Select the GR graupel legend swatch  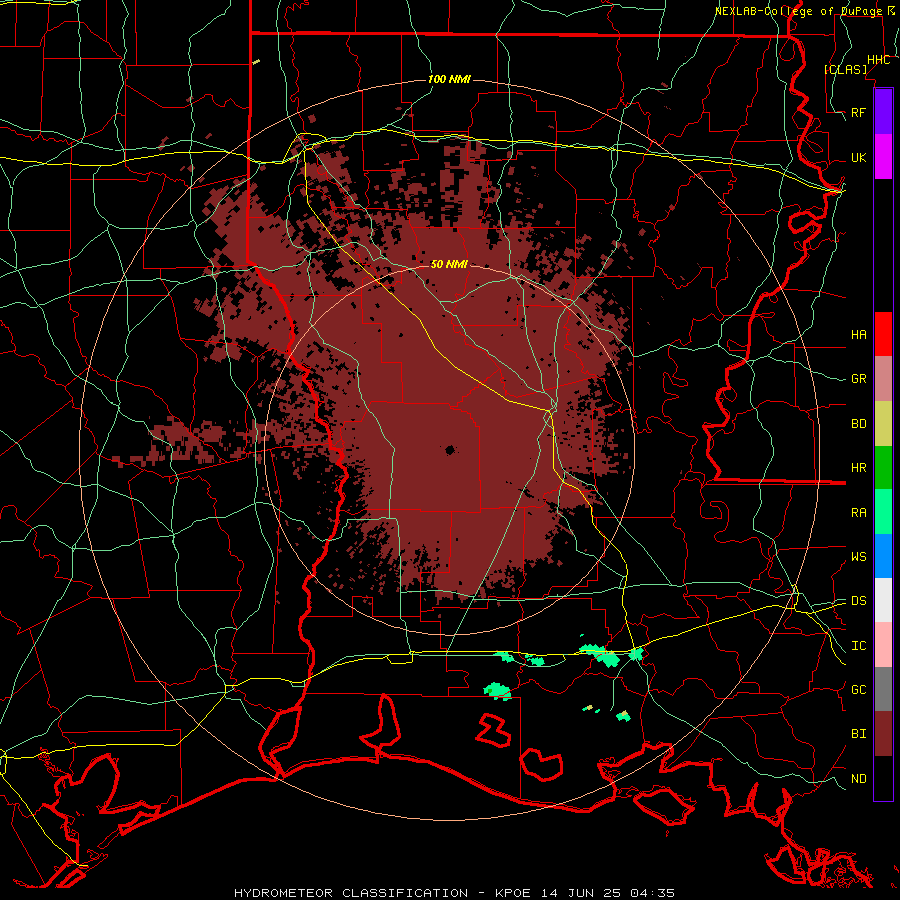(883, 379)
